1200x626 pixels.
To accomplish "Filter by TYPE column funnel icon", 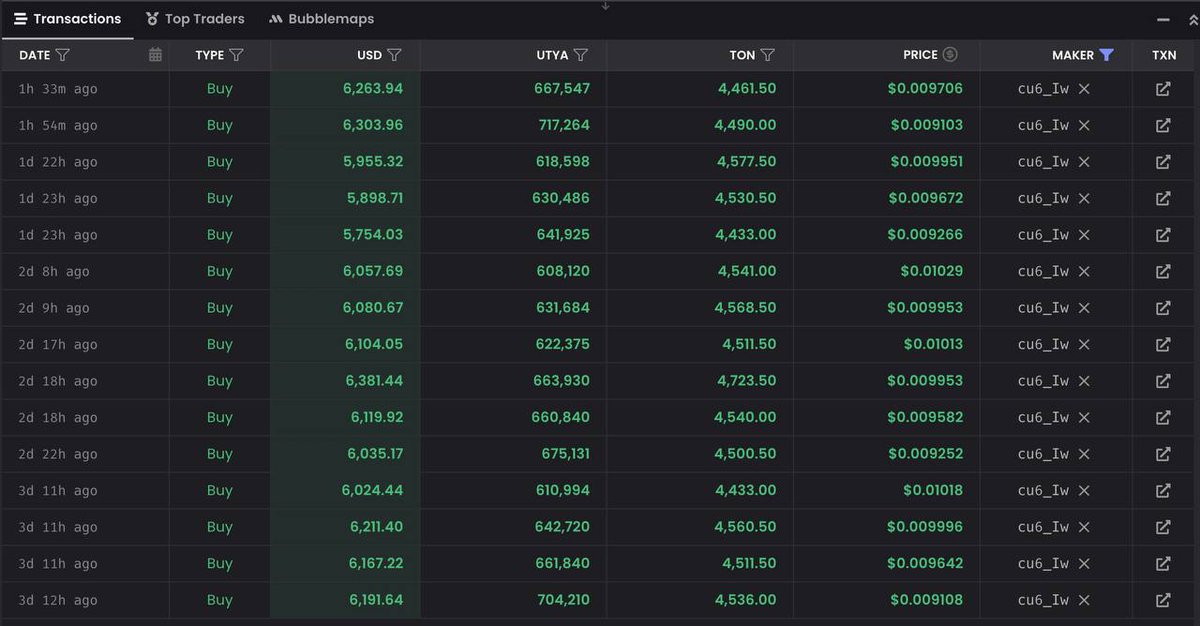I will point(236,55).
